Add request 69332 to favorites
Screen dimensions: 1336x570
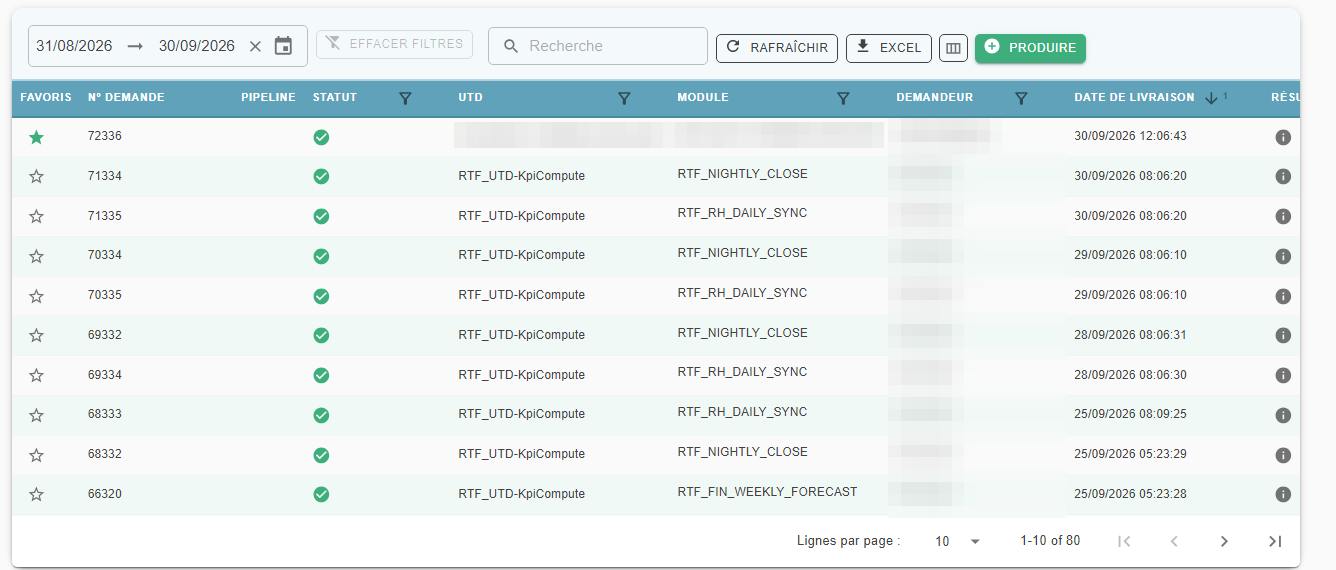pos(36,336)
